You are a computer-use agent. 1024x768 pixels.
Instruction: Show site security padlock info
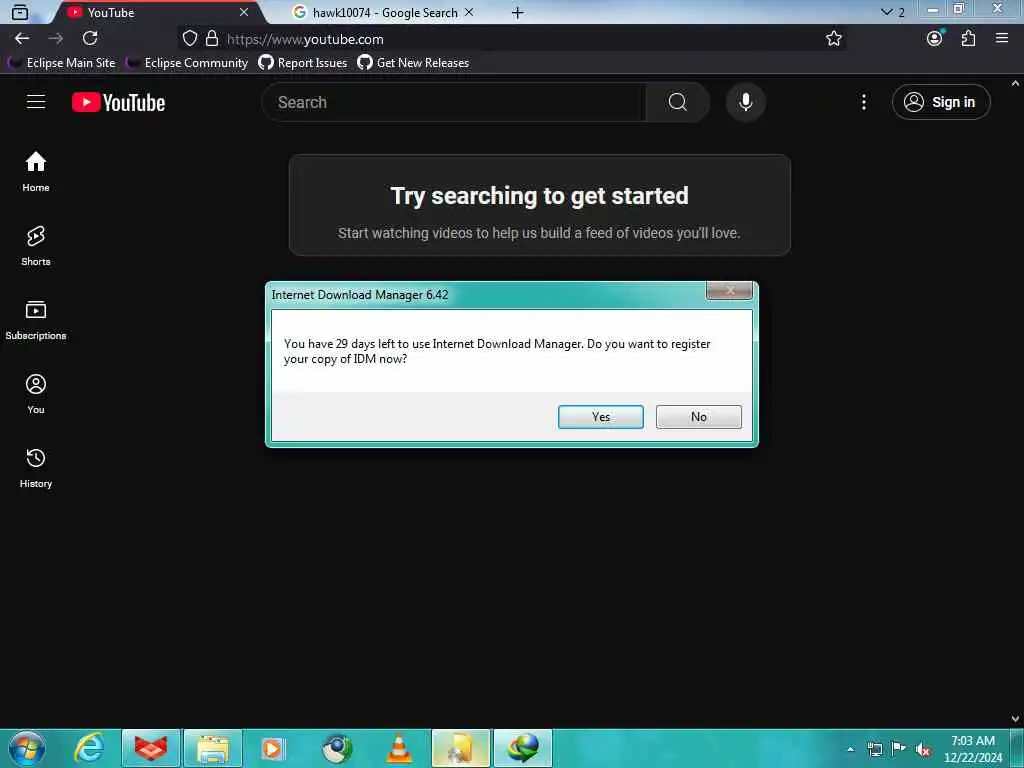[212, 39]
